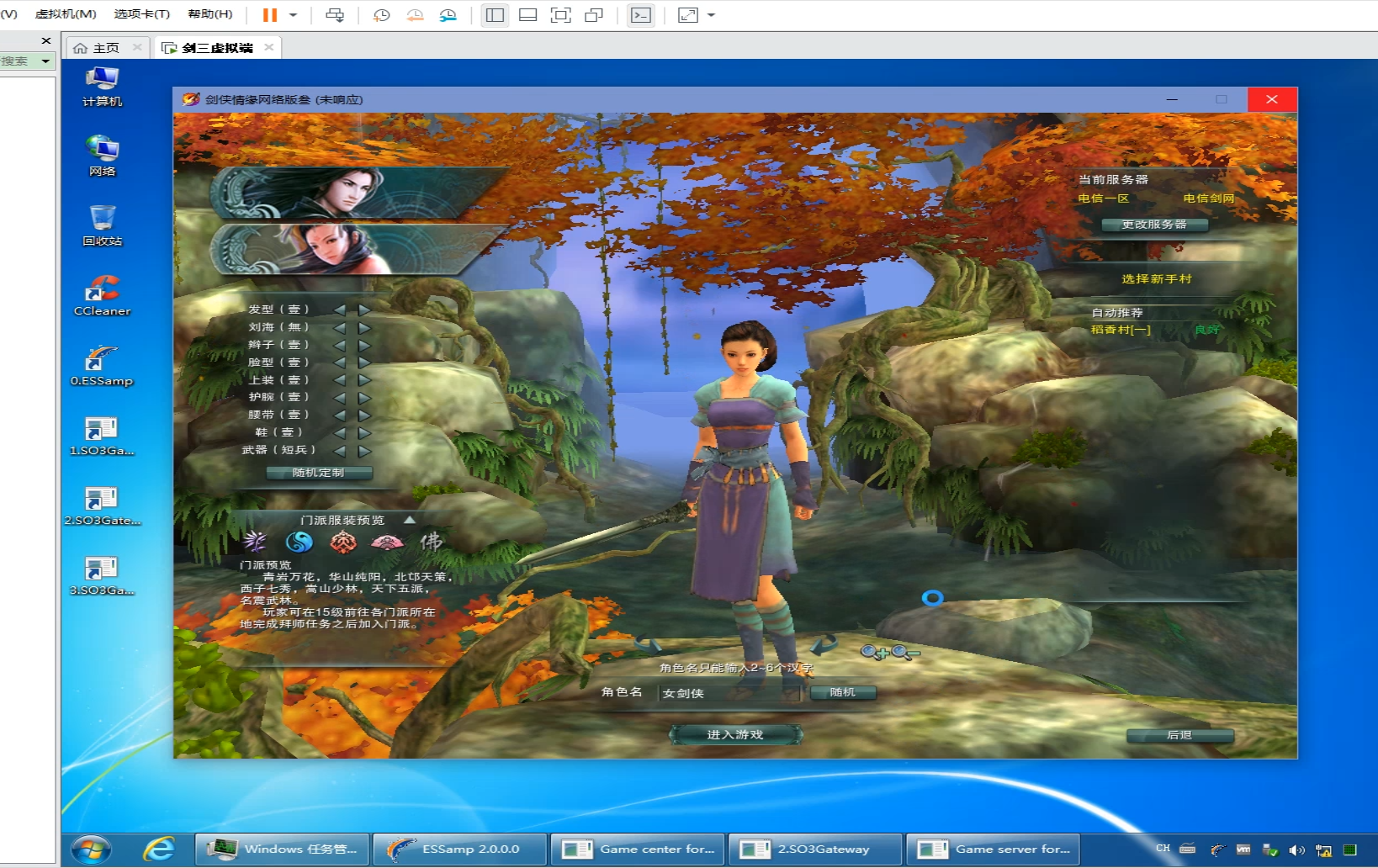This screenshot has height=868, width=1378.
Task: Expand the fullscreen options dropdown arrow
Action: pyautogui.click(x=711, y=15)
